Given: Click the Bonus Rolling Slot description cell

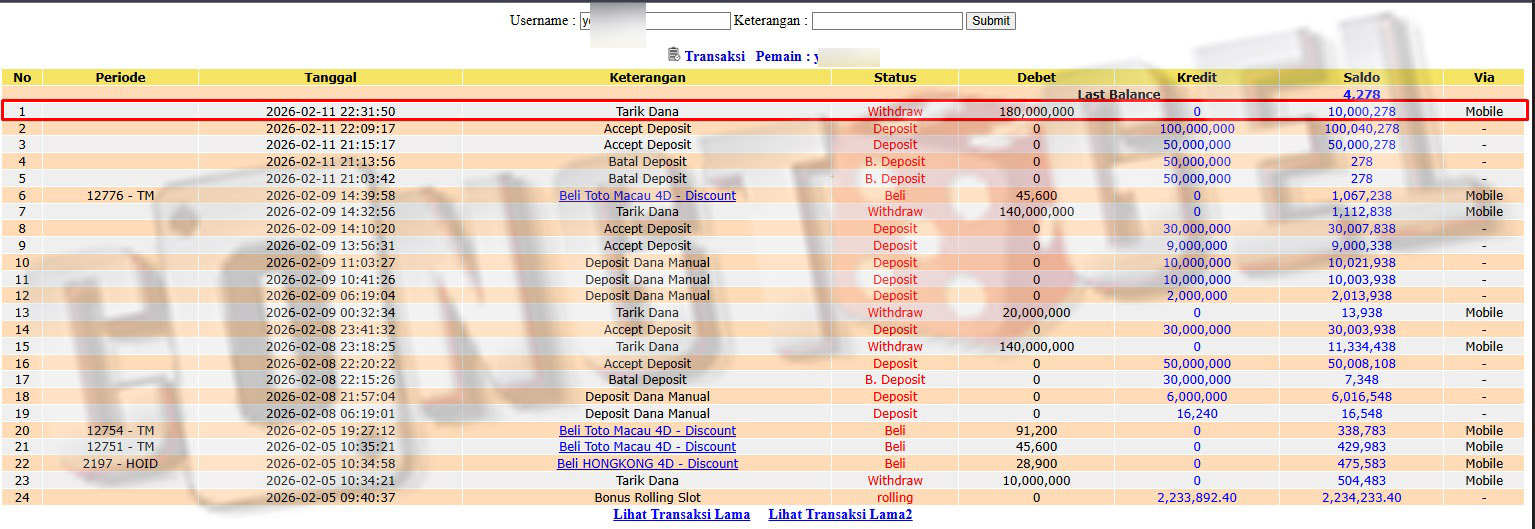Looking at the screenshot, I should tap(647, 498).
